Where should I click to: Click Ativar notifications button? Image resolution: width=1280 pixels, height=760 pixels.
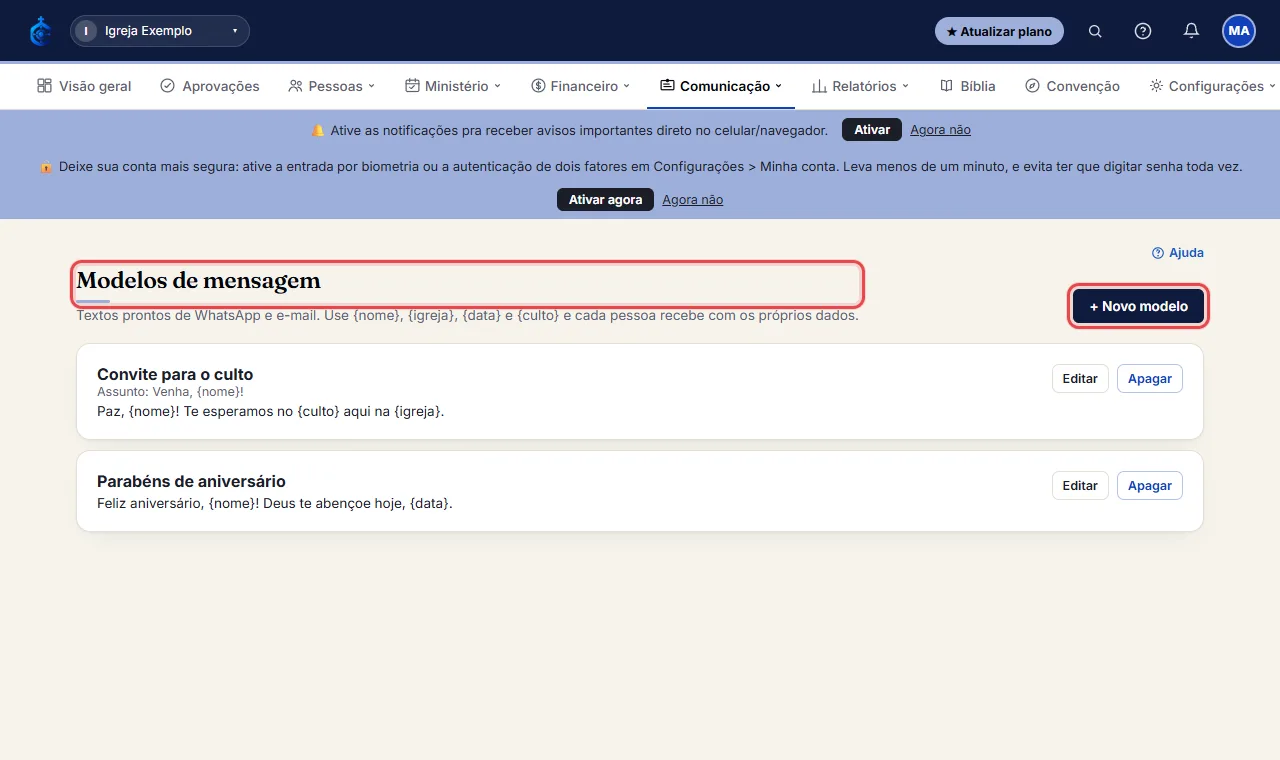(x=872, y=130)
